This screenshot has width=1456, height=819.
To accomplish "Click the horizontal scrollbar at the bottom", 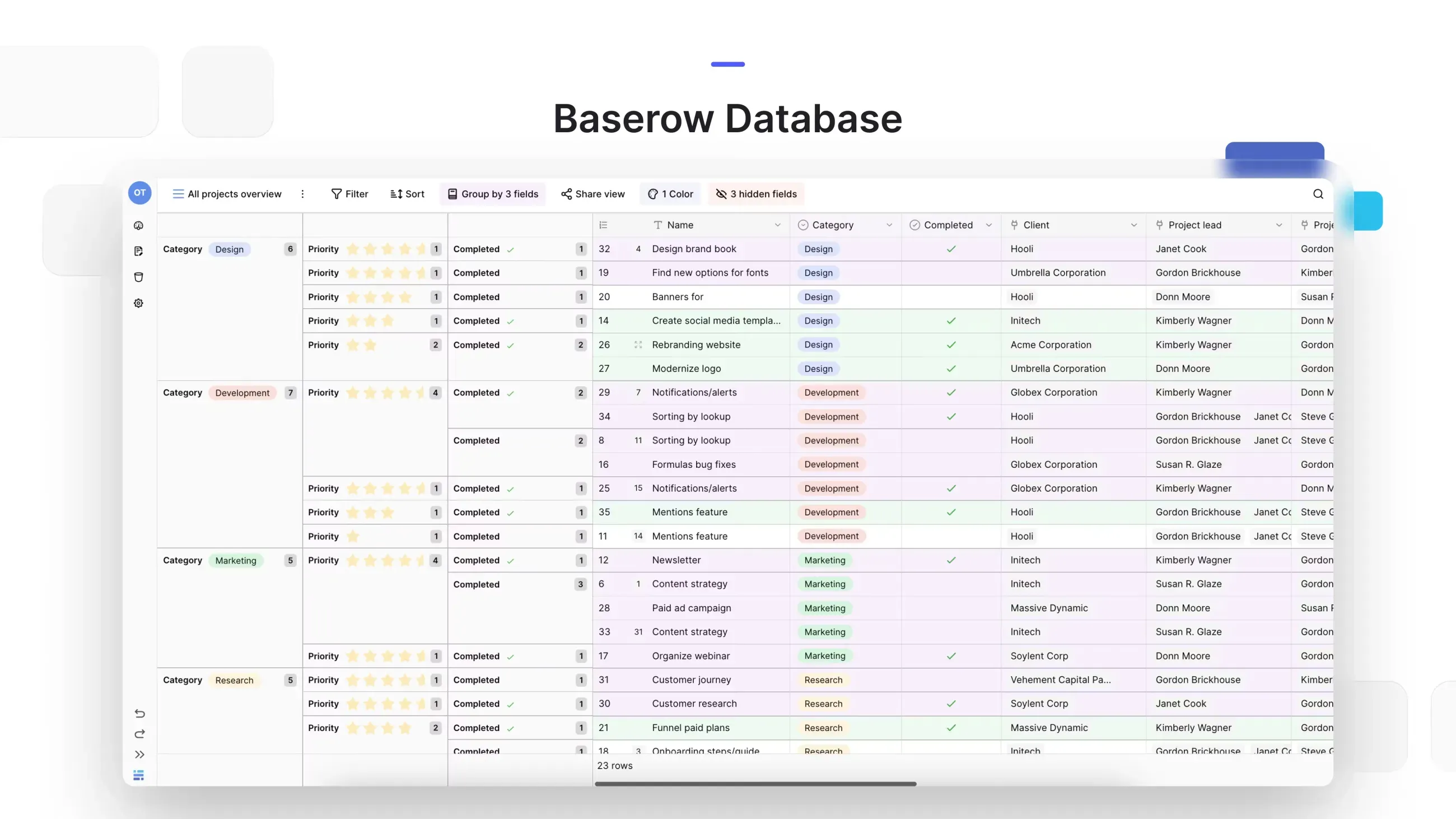I will pyautogui.click(x=754, y=784).
